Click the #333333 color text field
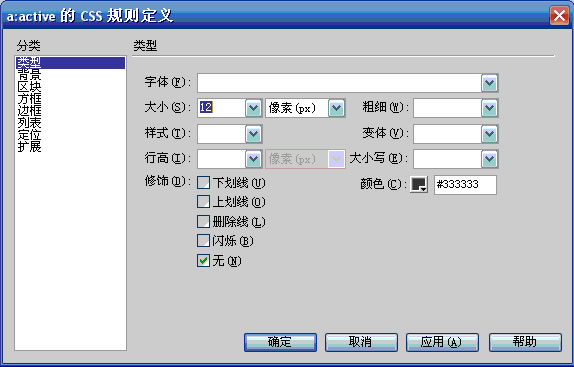Viewport: 574px width, 367px height. point(465,184)
